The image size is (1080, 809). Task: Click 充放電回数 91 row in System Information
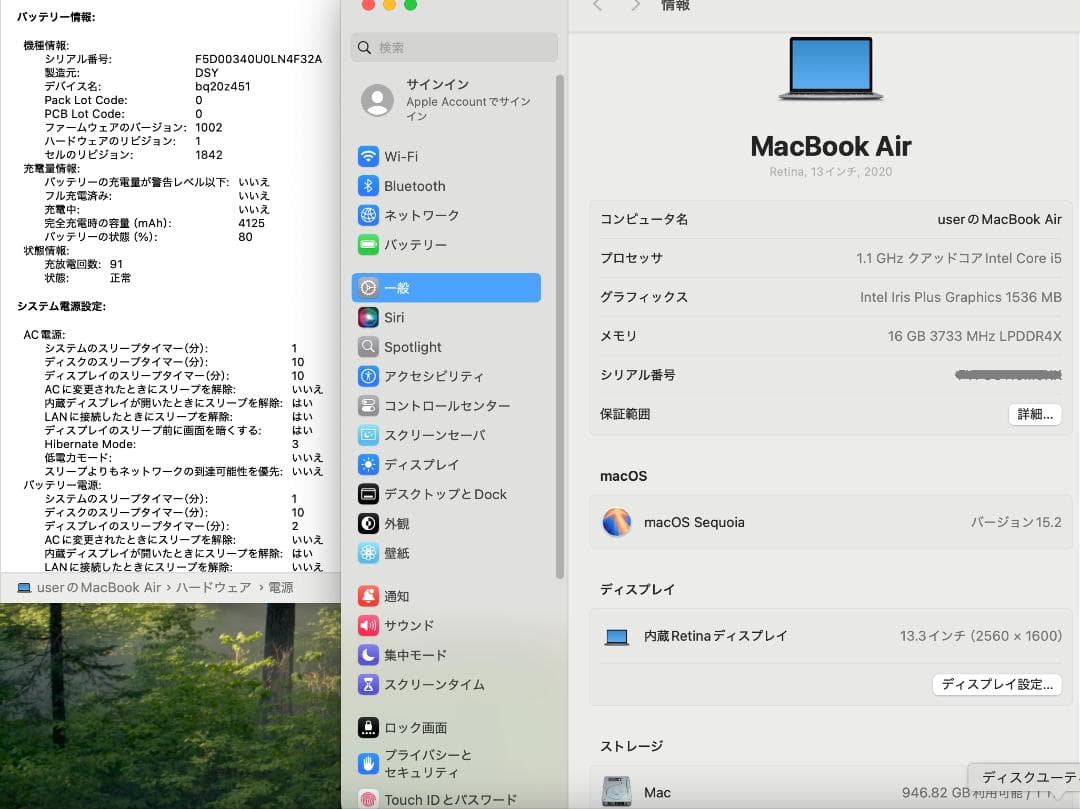(83, 264)
